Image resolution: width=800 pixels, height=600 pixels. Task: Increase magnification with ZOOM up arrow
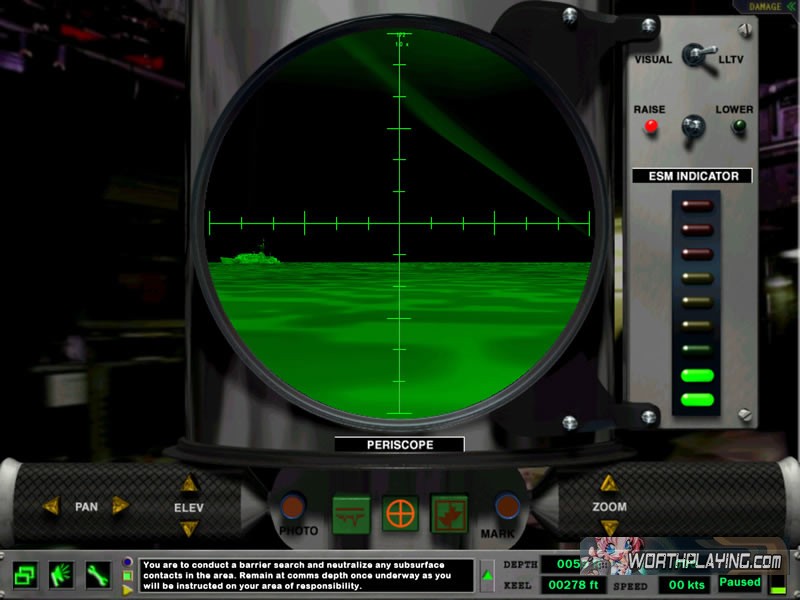pyautogui.click(x=609, y=485)
